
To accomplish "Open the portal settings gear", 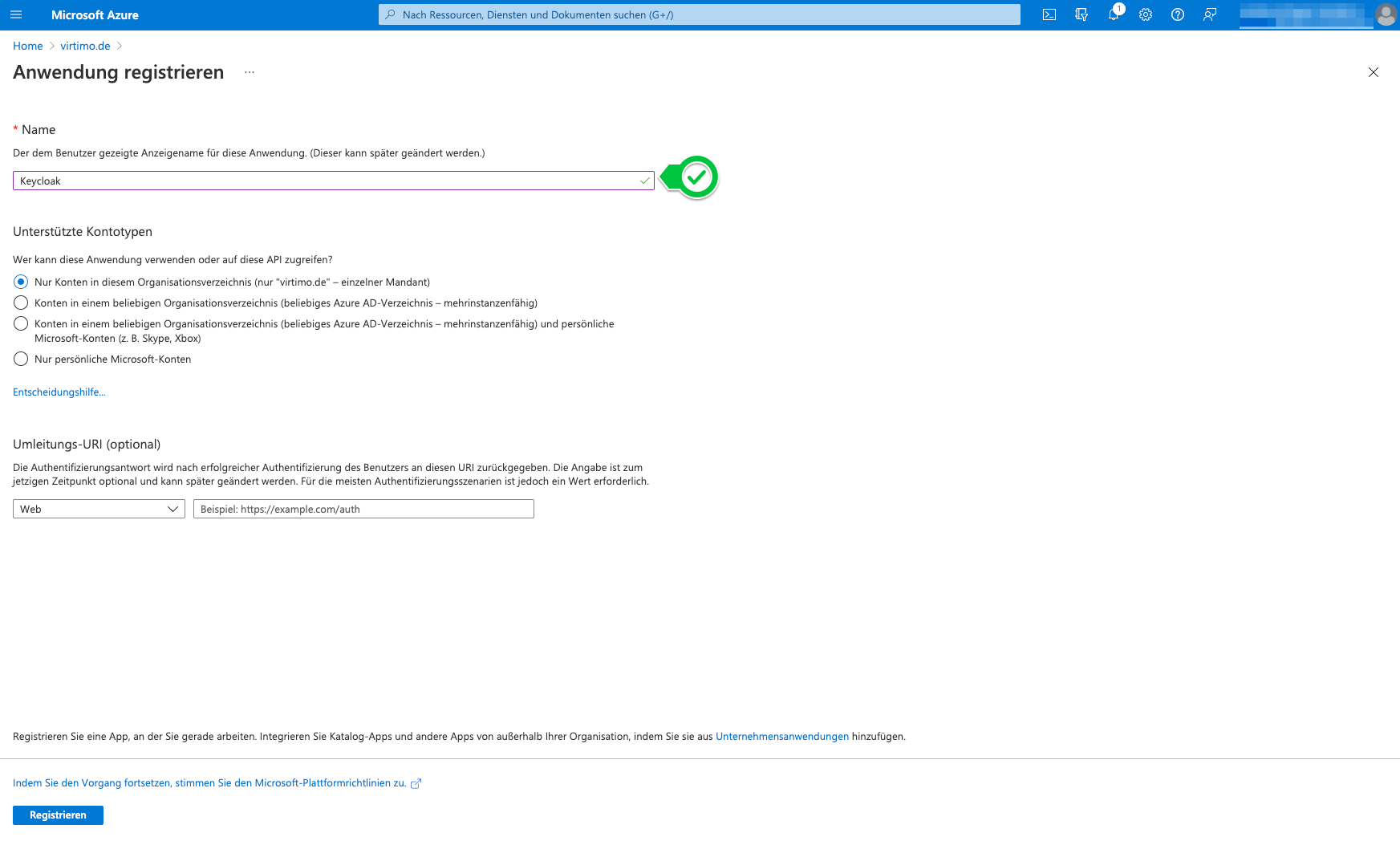I will click(x=1146, y=14).
